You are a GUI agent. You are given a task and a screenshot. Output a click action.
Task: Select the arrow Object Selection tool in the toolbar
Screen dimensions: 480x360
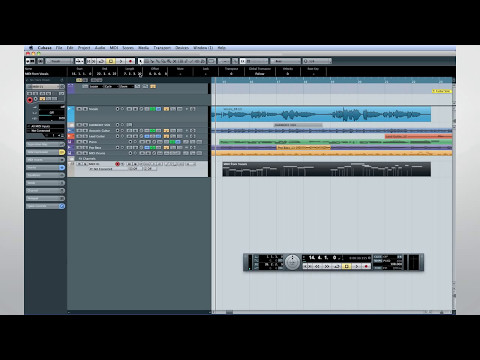[x=140, y=61]
